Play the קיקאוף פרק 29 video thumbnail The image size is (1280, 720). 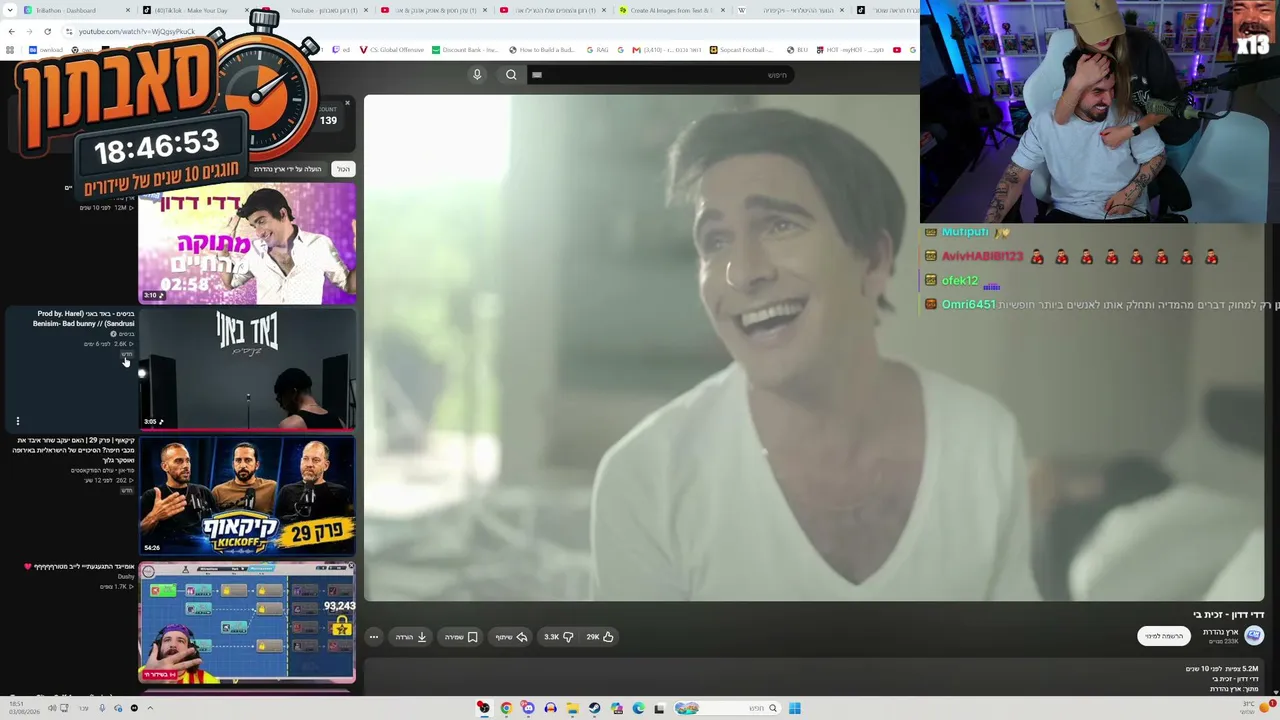point(247,495)
